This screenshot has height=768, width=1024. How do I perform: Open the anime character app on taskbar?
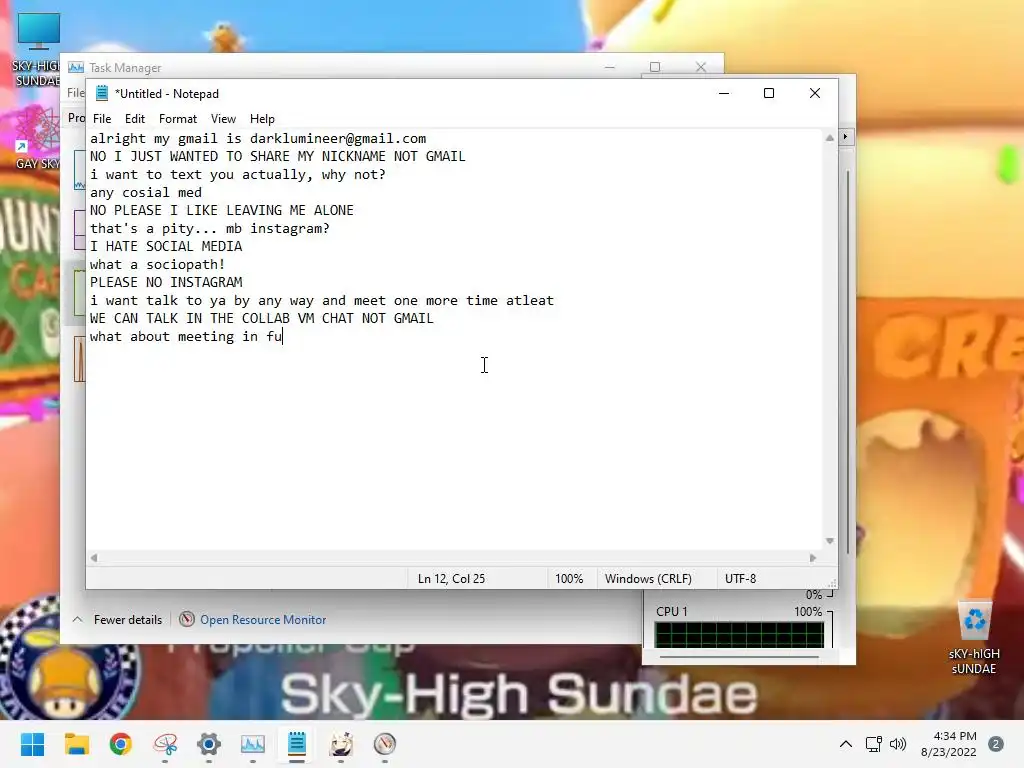pos(341,744)
